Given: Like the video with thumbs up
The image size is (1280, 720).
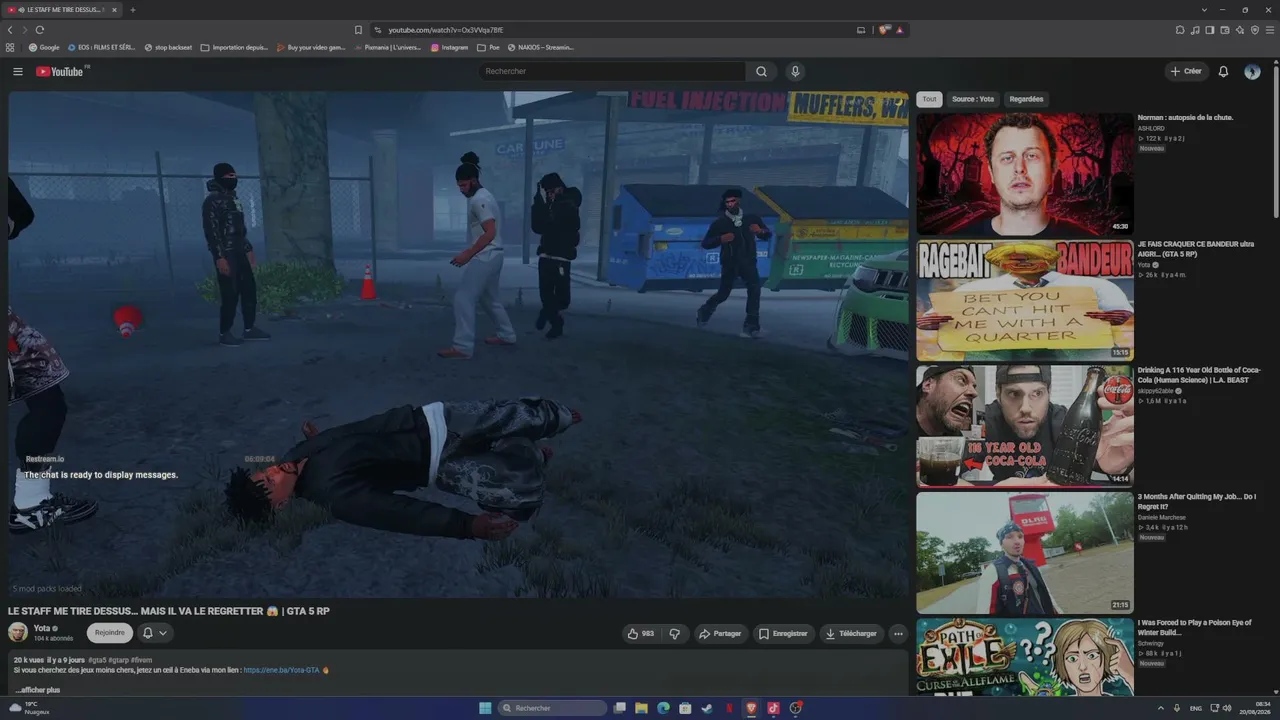Looking at the screenshot, I should (640, 633).
